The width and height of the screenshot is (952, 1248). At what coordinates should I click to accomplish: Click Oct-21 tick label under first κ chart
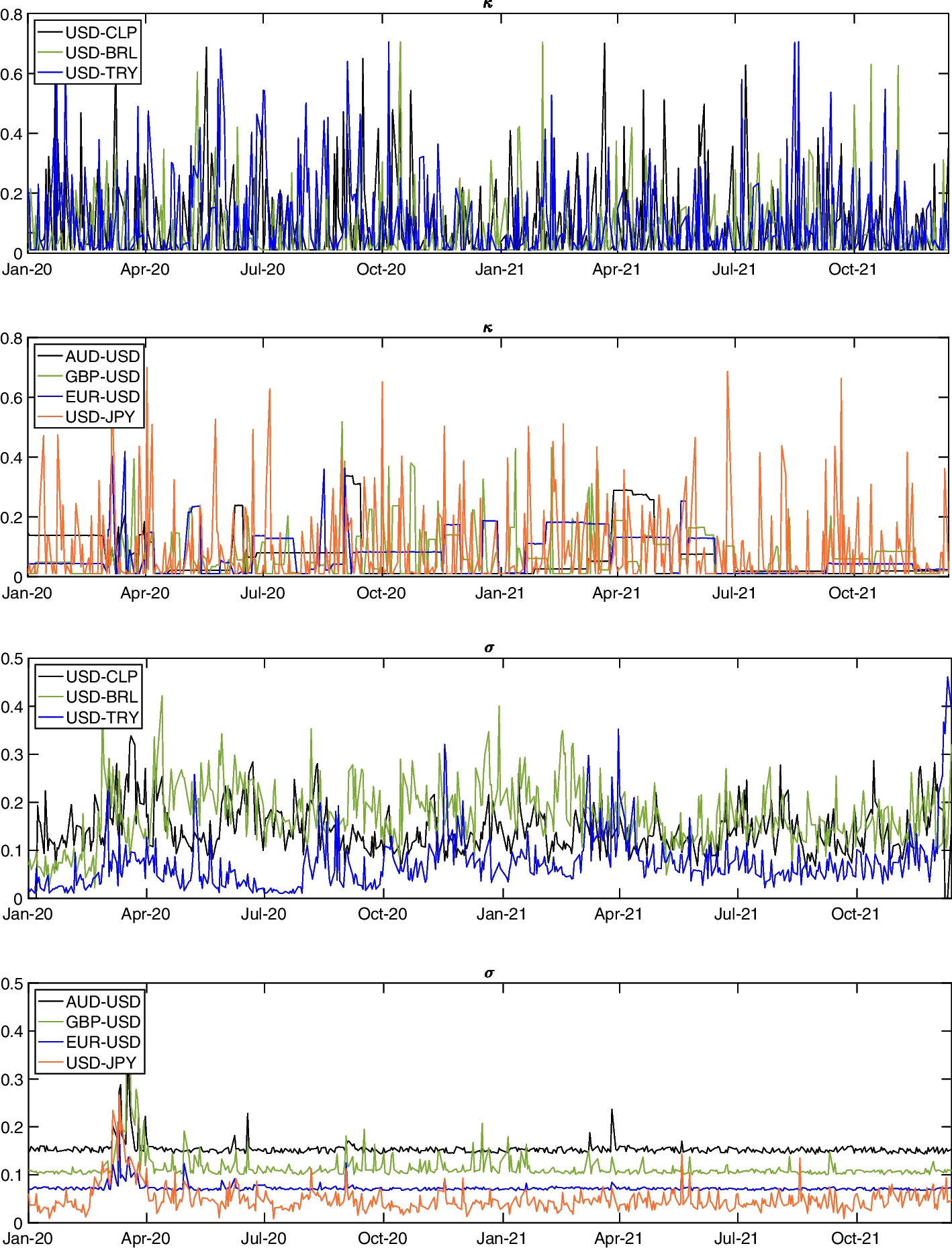click(x=853, y=269)
